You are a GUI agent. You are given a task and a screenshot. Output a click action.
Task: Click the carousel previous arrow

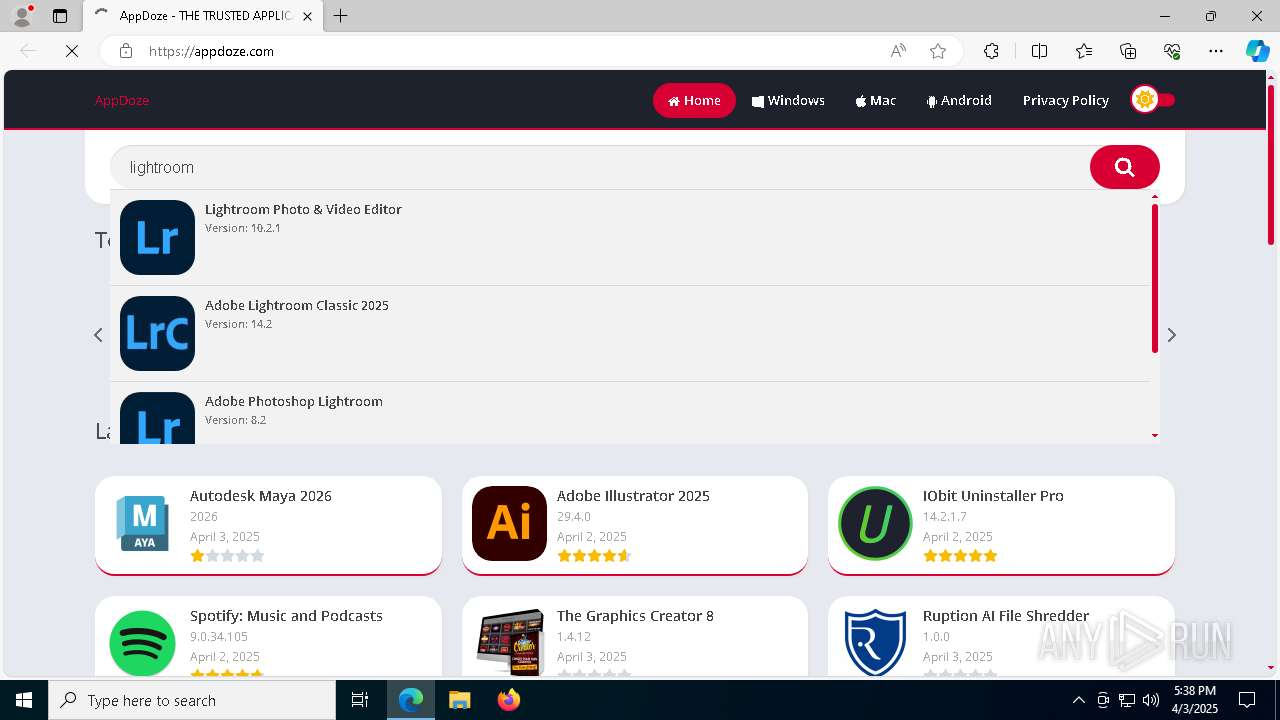[98, 335]
